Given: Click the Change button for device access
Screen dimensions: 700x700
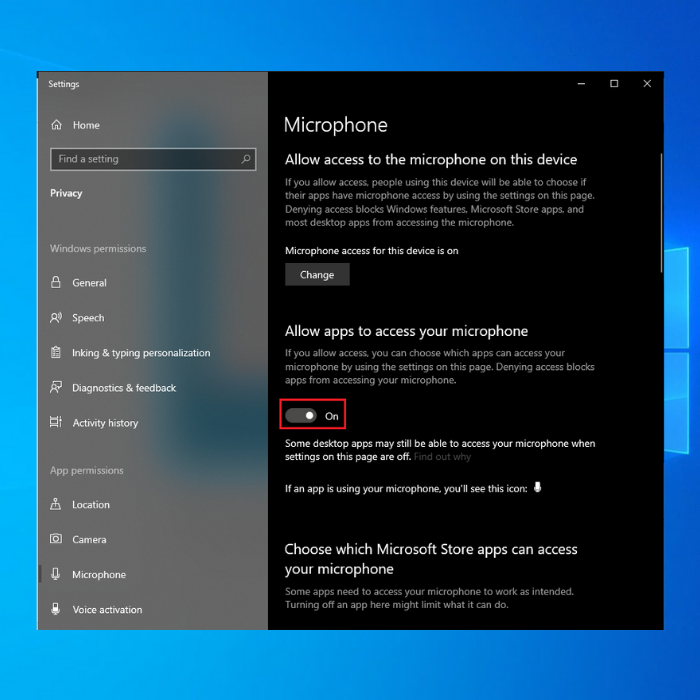Looking at the screenshot, I should point(317,275).
